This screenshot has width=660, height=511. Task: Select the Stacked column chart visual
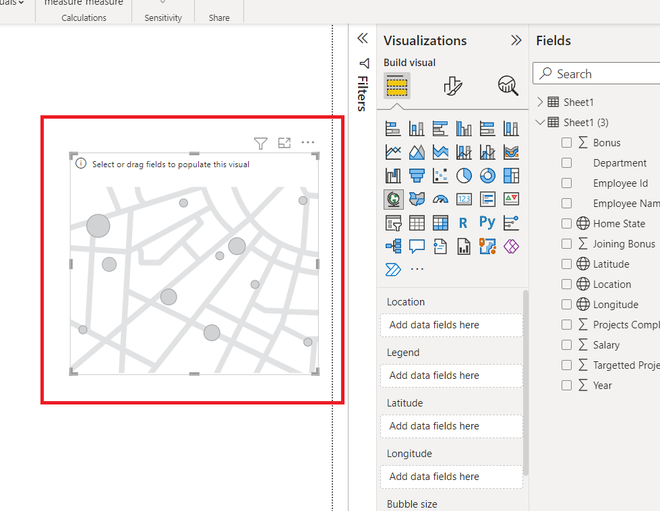pos(417,128)
